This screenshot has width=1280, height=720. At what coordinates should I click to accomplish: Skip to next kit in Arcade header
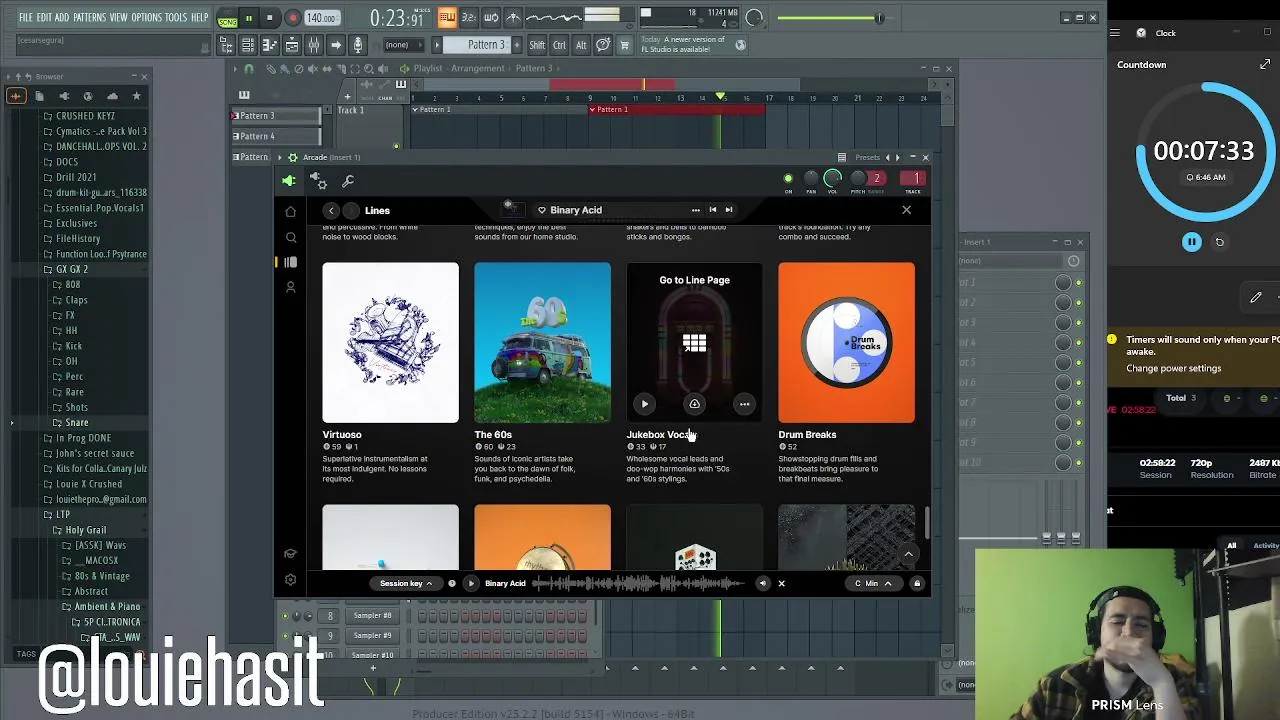click(x=728, y=210)
